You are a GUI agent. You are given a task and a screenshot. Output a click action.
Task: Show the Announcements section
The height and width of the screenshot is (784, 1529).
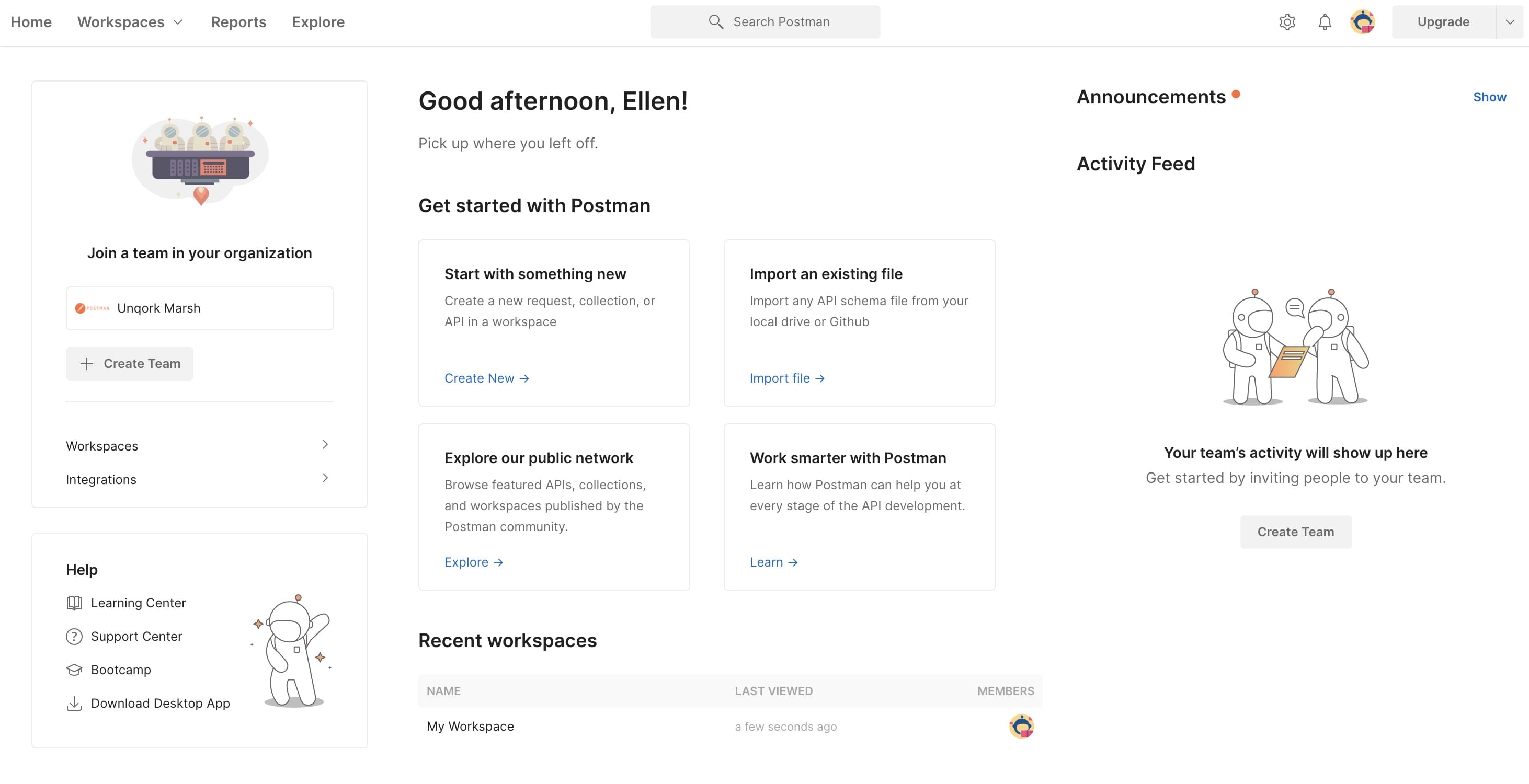point(1489,97)
